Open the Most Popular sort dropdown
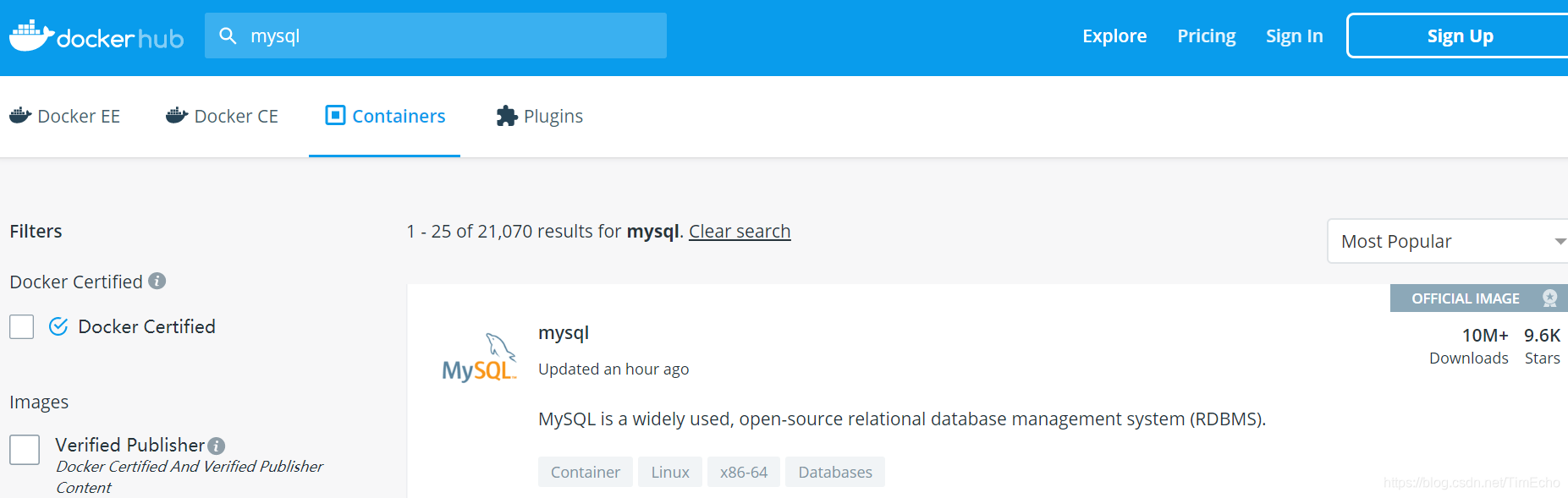Screen dimensions: 1568x498 coord(1447,241)
